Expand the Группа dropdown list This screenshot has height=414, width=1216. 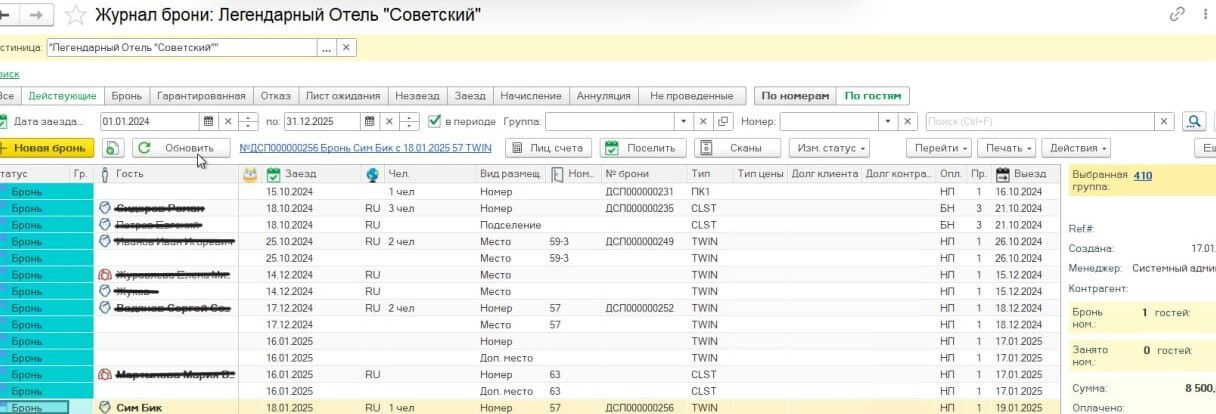pyautogui.click(x=684, y=122)
